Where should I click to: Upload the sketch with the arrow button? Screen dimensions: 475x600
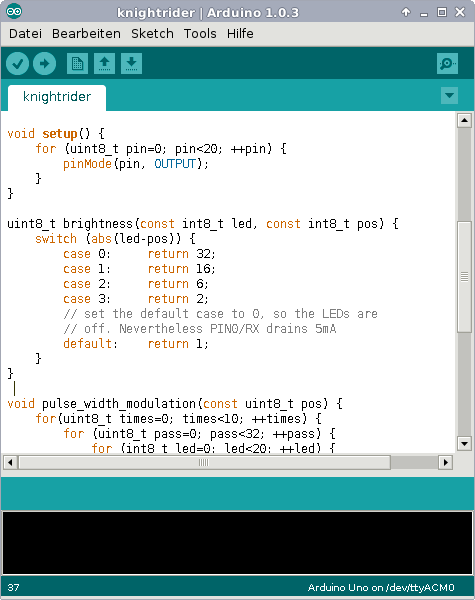(x=44, y=64)
